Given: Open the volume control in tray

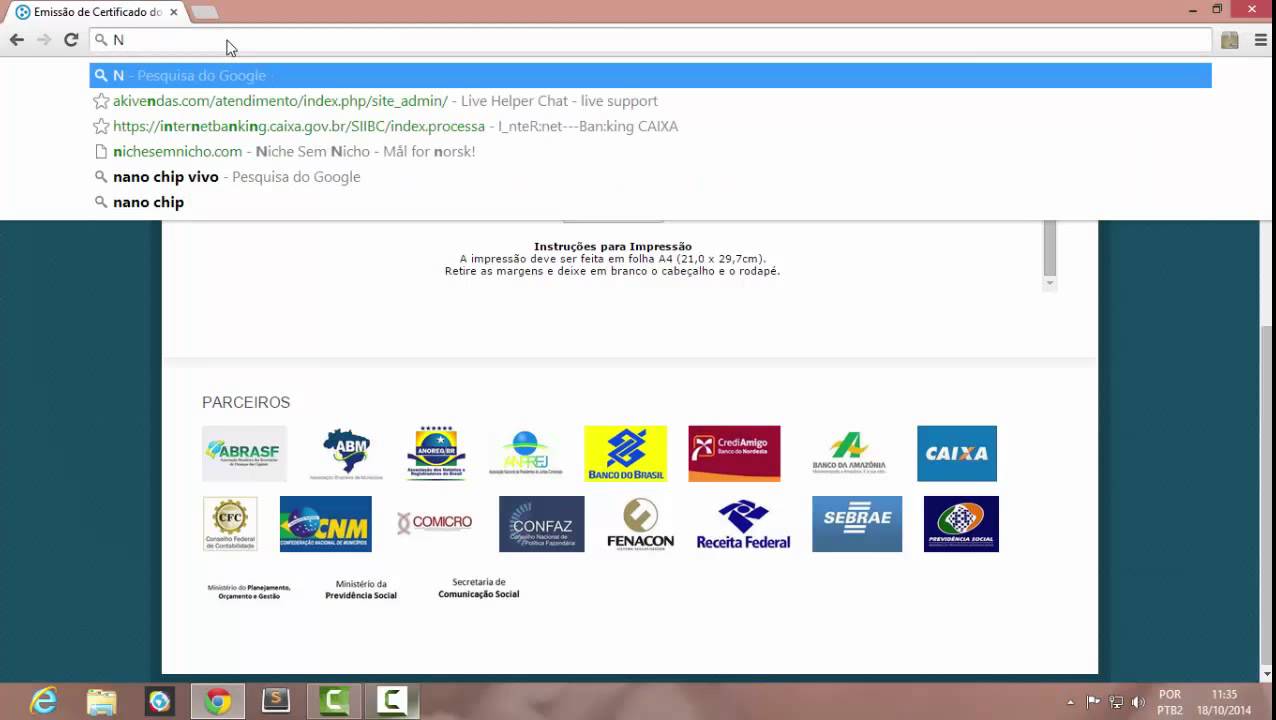Looking at the screenshot, I should click(x=1138, y=702).
